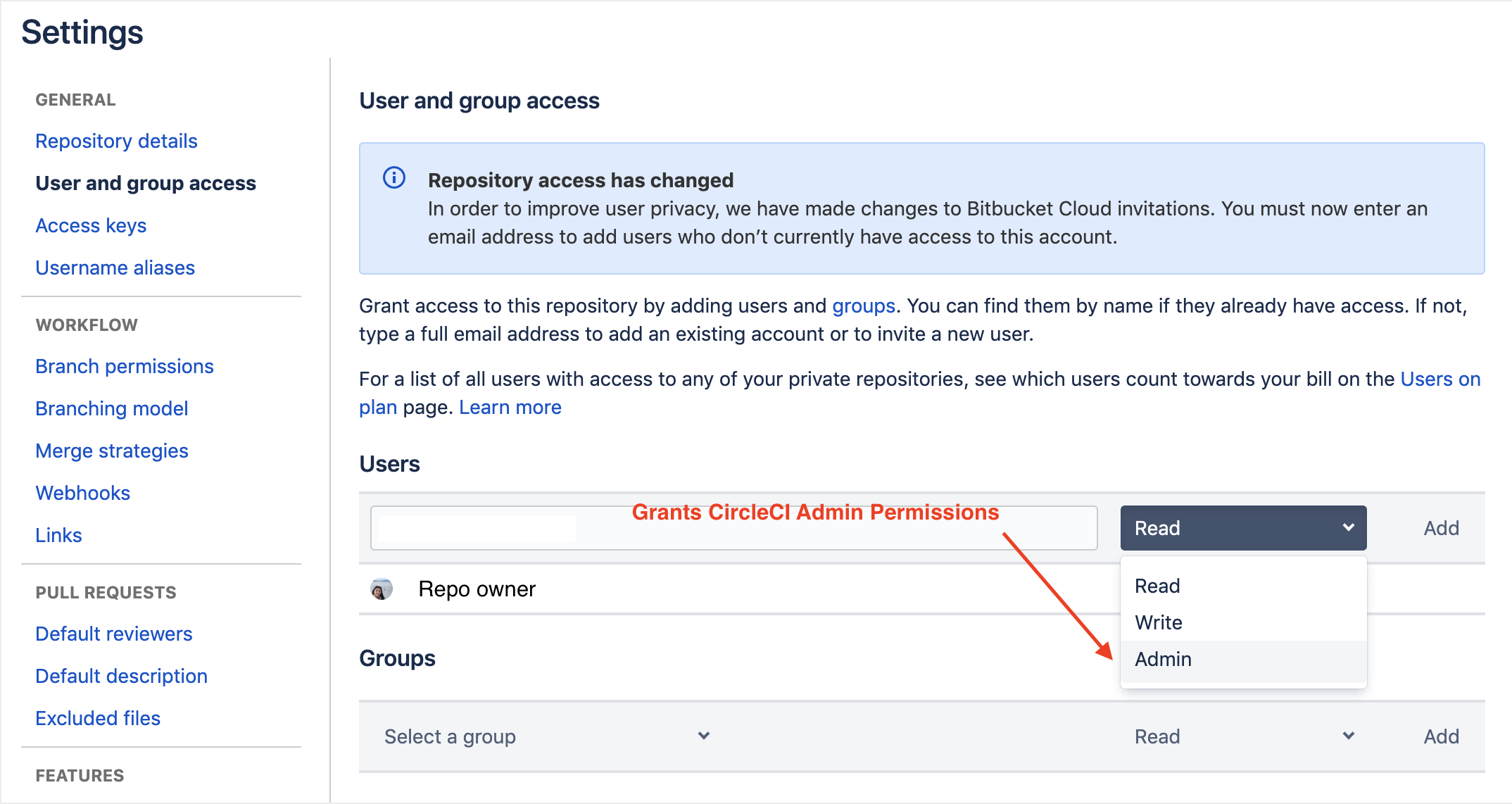Image resolution: width=1512 pixels, height=804 pixels.
Task: Select Read option in the permission list
Action: (x=1157, y=586)
